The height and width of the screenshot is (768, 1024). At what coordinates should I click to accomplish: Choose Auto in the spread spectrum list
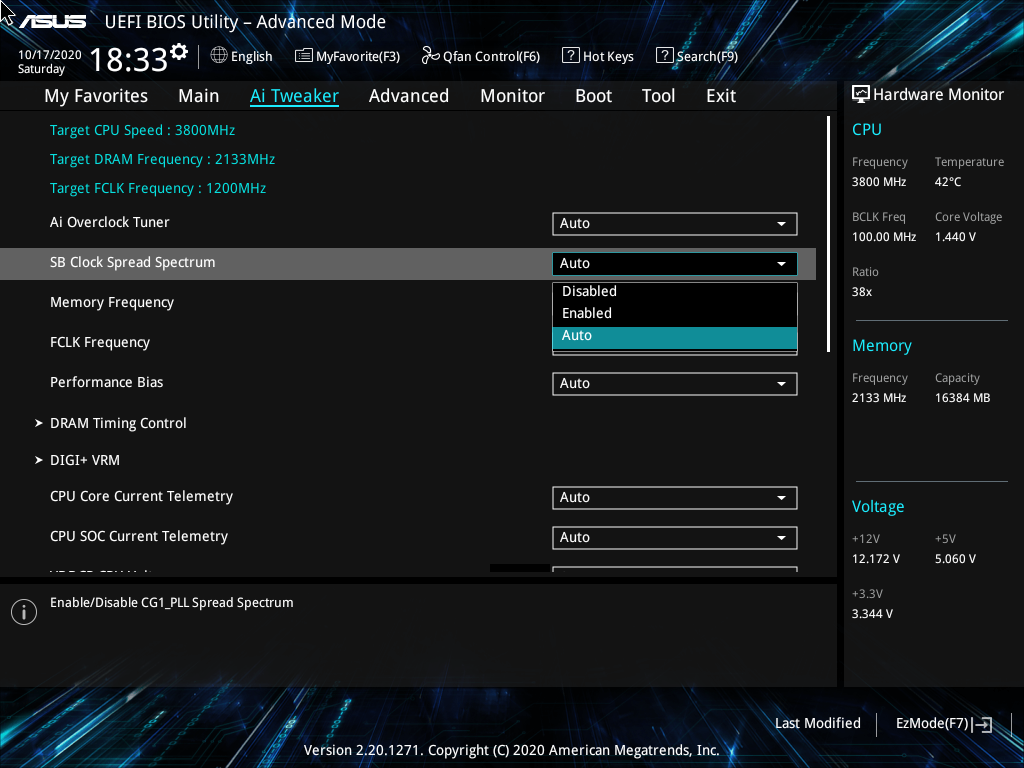[675, 337]
